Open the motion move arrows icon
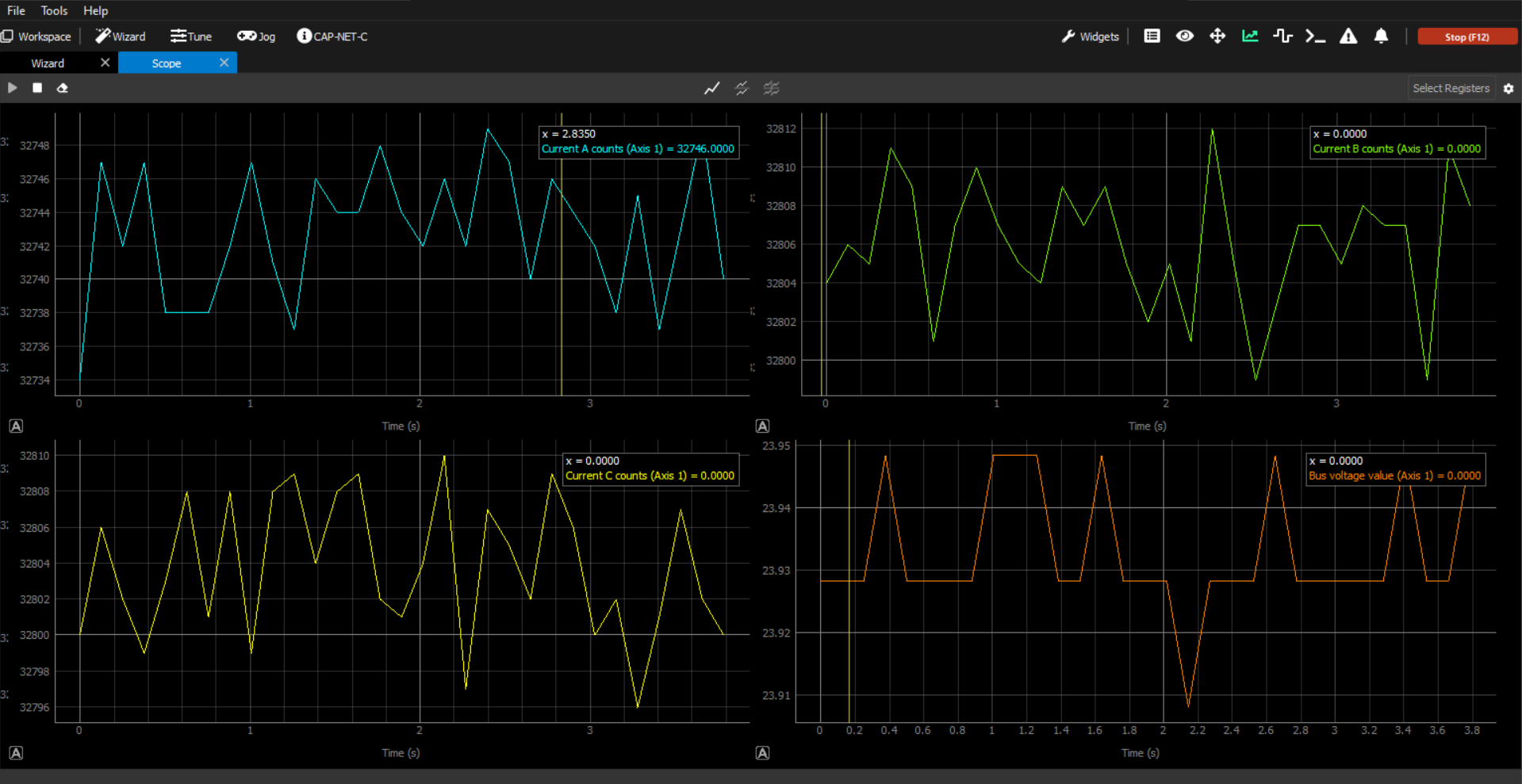The image size is (1522, 784). point(1217,36)
